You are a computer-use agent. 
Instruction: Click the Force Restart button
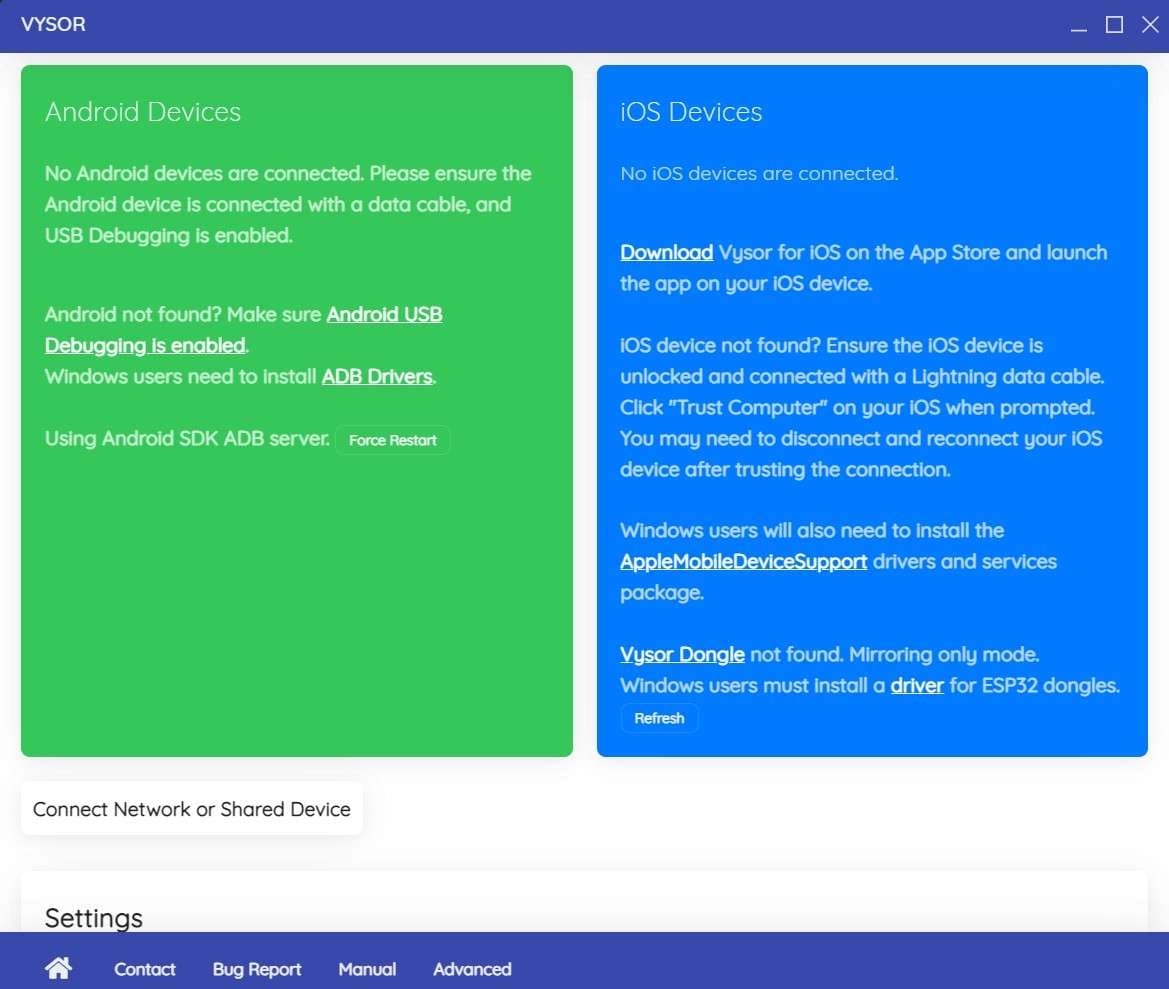click(393, 440)
